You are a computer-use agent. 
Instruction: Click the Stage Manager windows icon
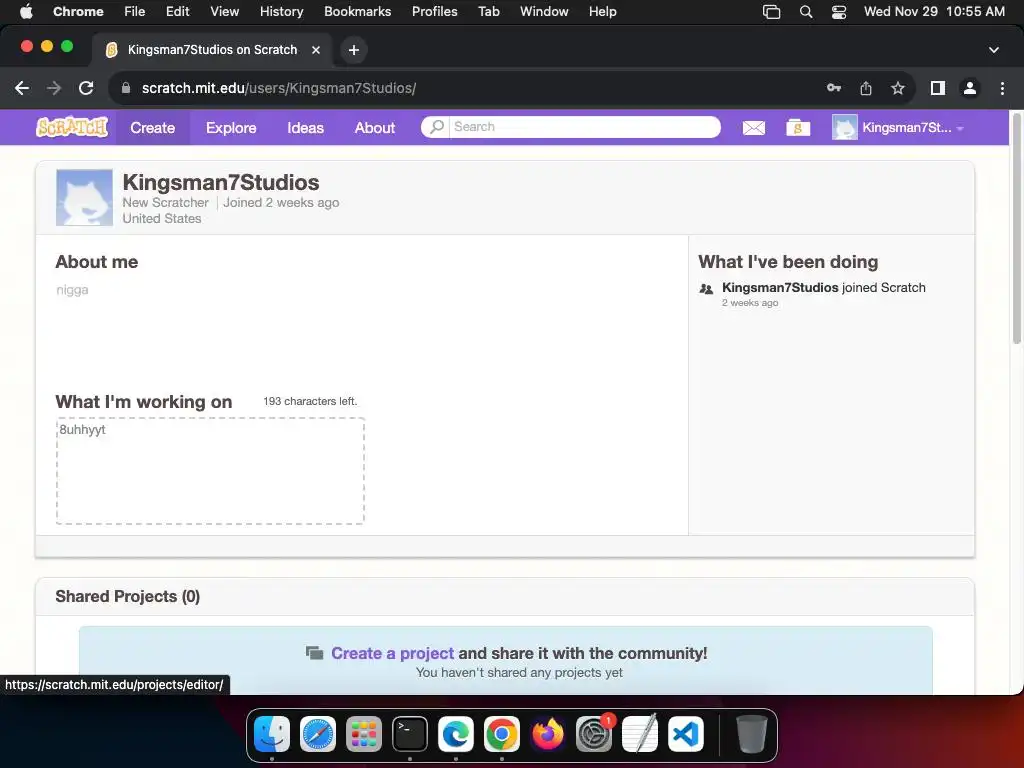click(771, 12)
